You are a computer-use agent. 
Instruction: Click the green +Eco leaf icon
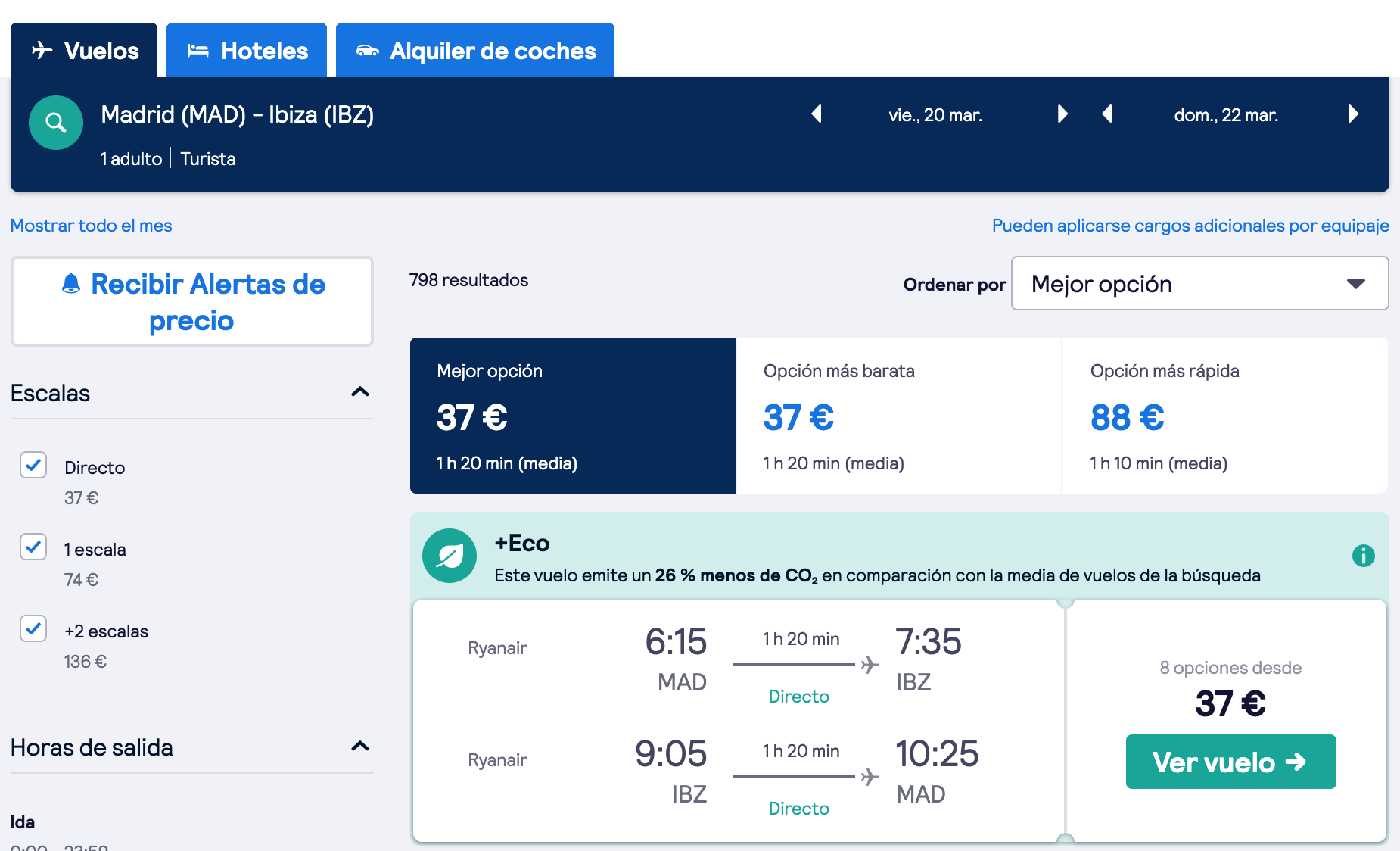(x=450, y=556)
